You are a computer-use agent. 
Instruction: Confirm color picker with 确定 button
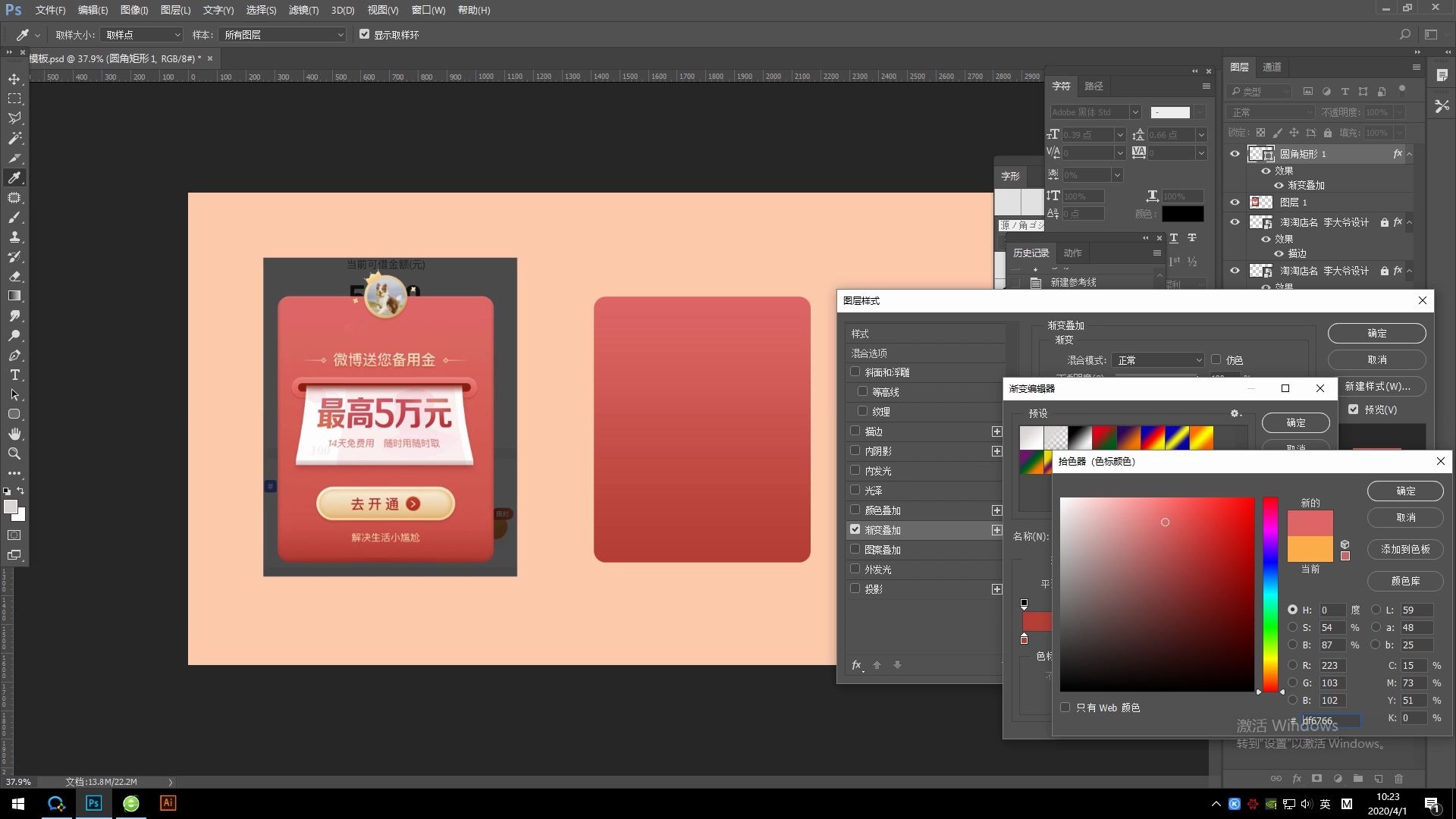click(1405, 491)
